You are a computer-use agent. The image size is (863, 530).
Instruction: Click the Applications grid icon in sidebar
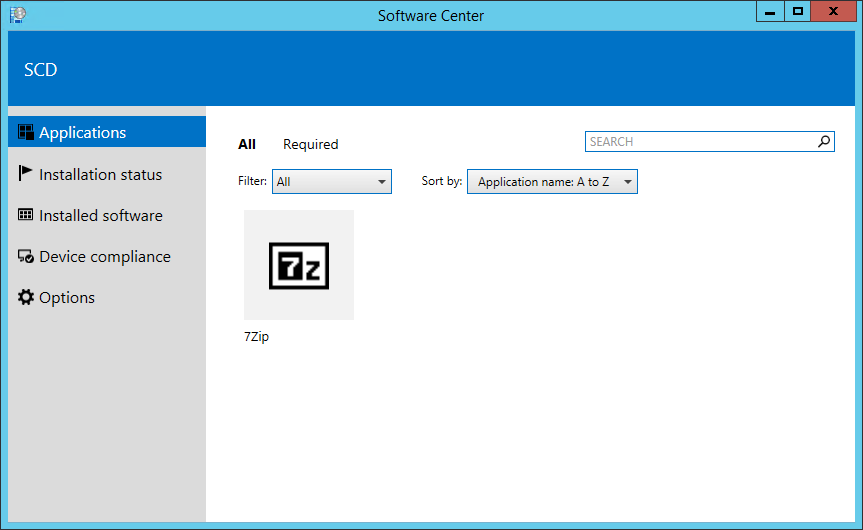coord(26,132)
